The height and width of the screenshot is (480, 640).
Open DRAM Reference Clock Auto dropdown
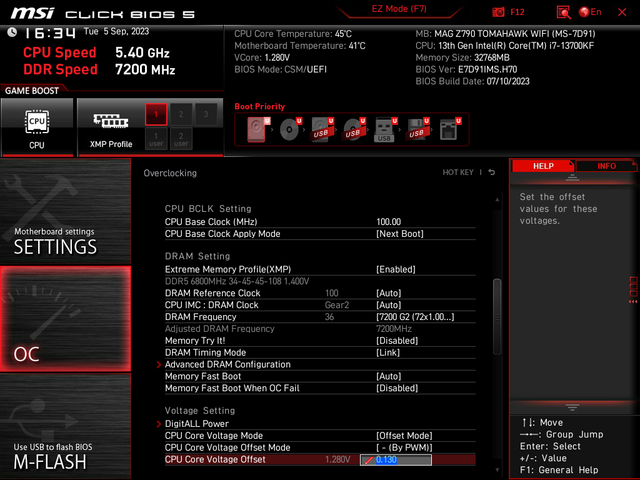[388, 293]
